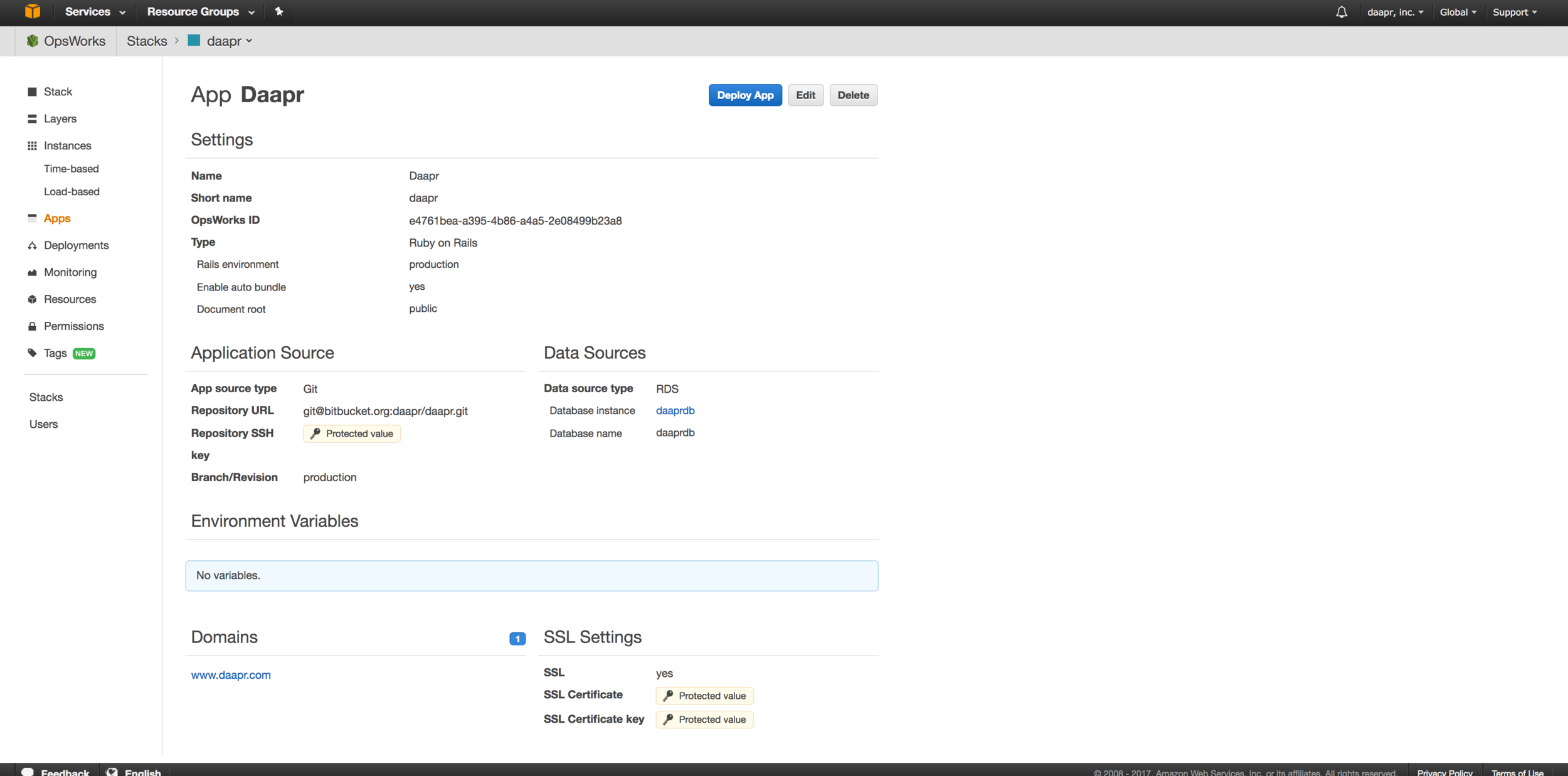Click the No variables. message box
1568x776 pixels.
pyautogui.click(x=532, y=575)
